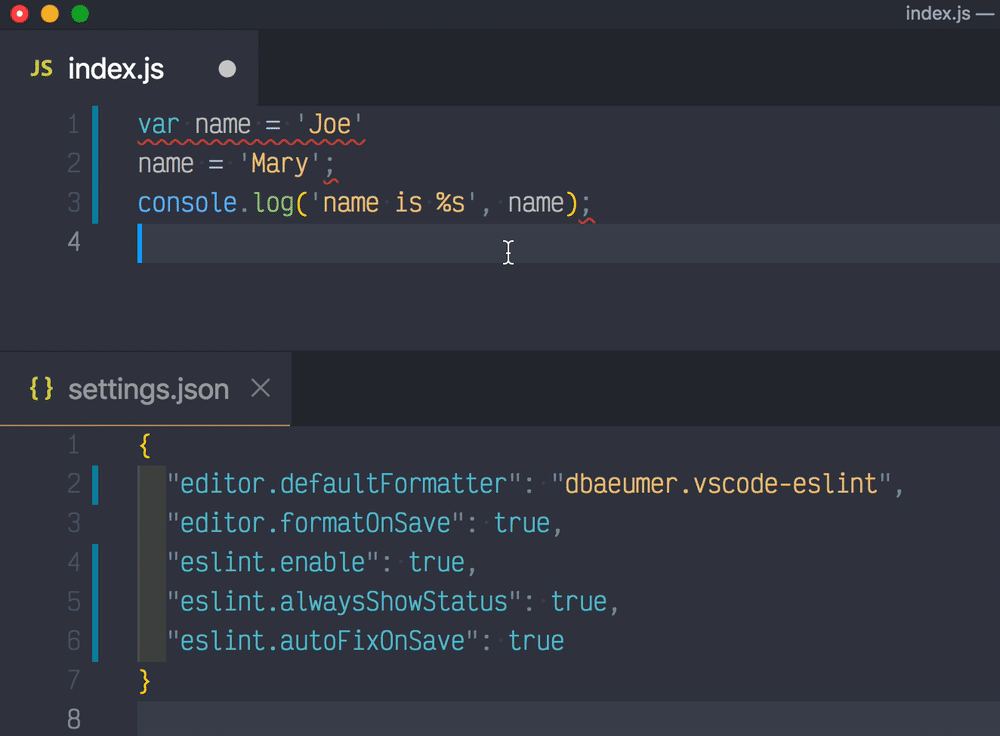The image size is (1000, 736).
Task: Click the red traffic-light button
Action: [18, 15]
